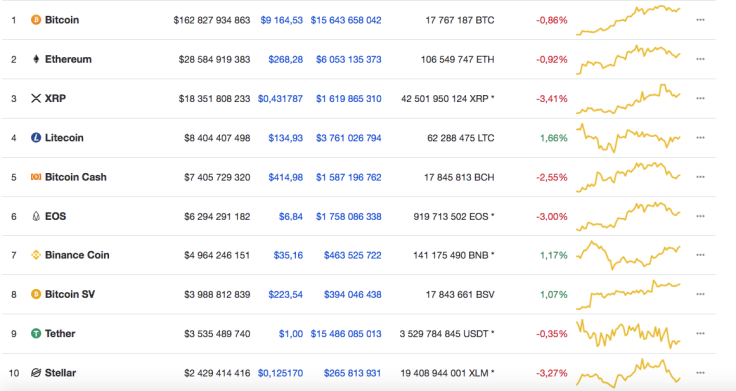The image size is (736, 391).
Task: Click the XRP name link
Action: tap(55, 99)
